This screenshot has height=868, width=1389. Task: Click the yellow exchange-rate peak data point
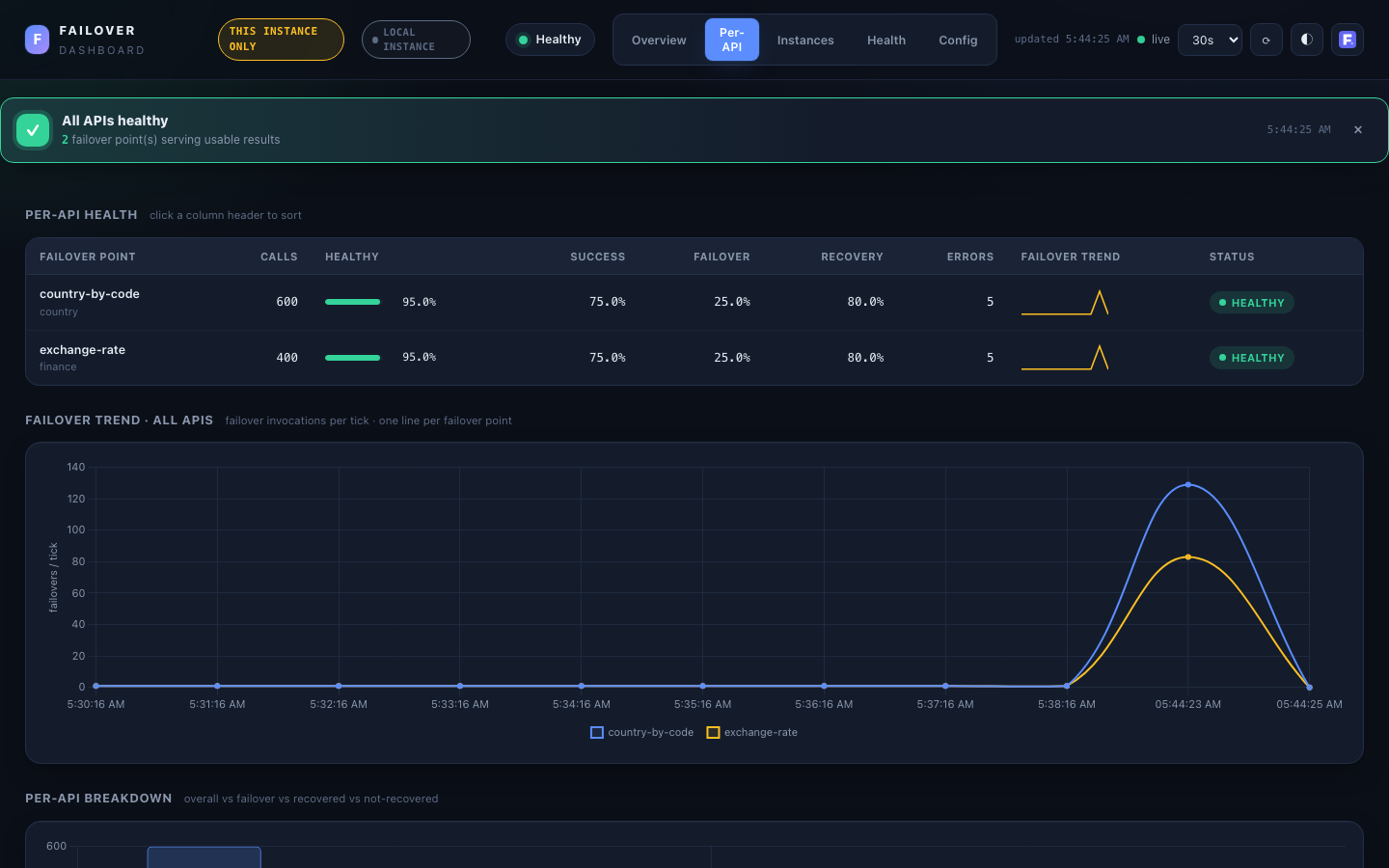(x=1188, y=557)
